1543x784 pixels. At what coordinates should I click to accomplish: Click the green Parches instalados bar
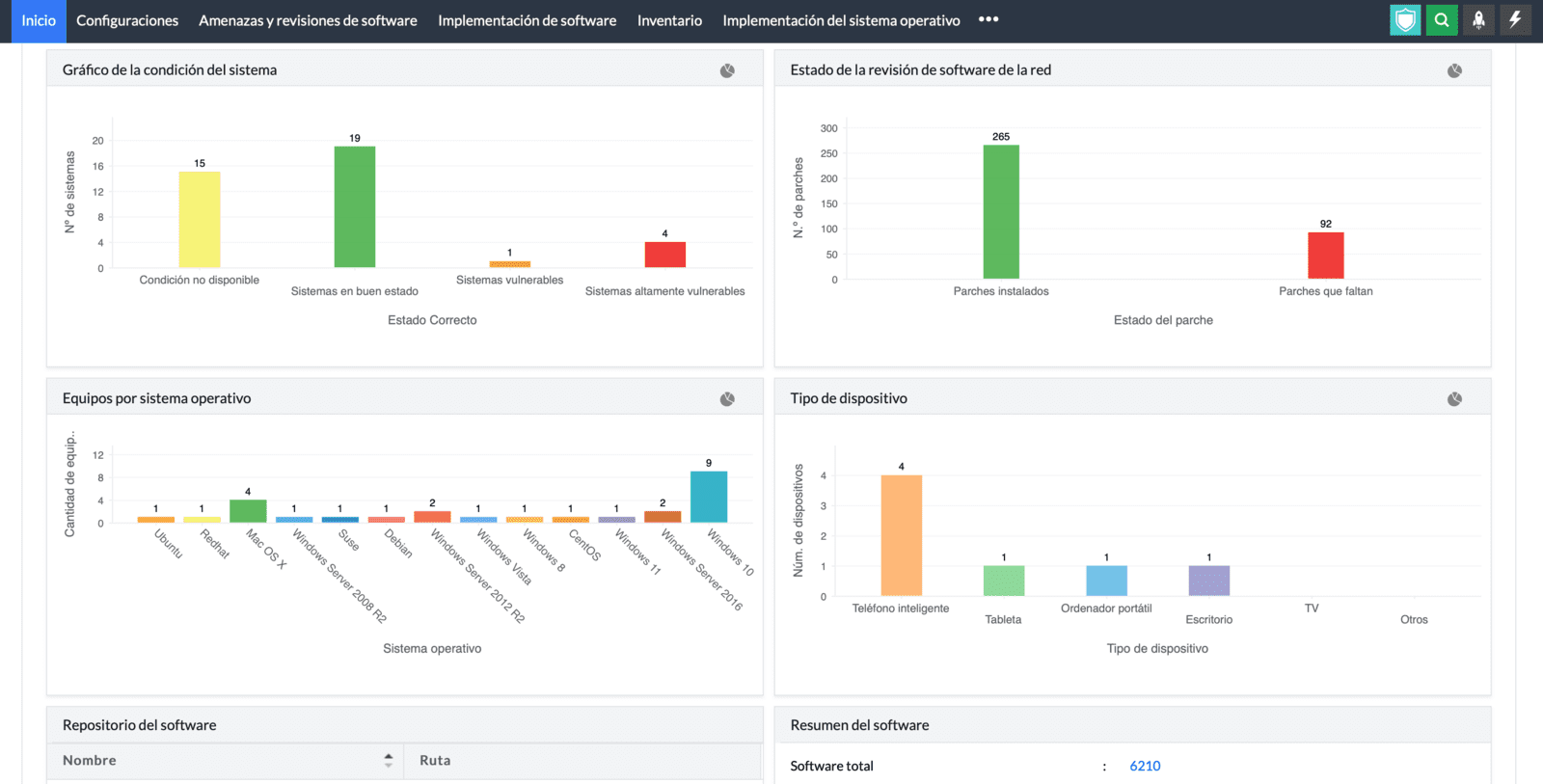(x=1001, y=212)
